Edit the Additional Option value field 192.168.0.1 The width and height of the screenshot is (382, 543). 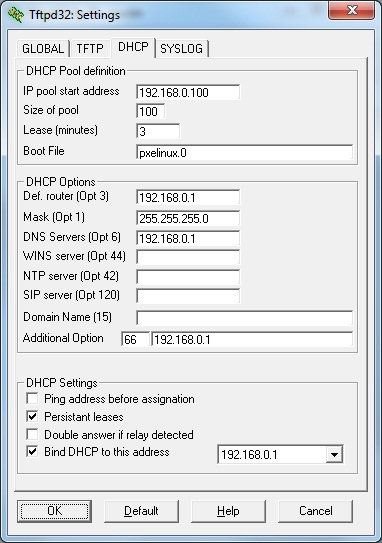(x=252, y=339)
